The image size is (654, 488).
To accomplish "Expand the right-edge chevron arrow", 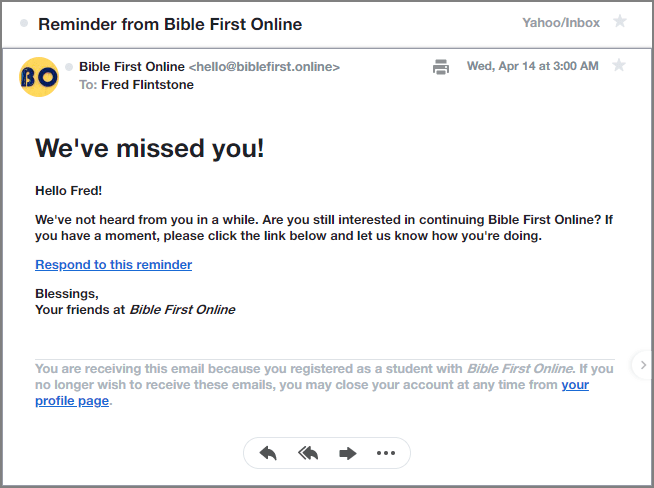I will (644, 365).
